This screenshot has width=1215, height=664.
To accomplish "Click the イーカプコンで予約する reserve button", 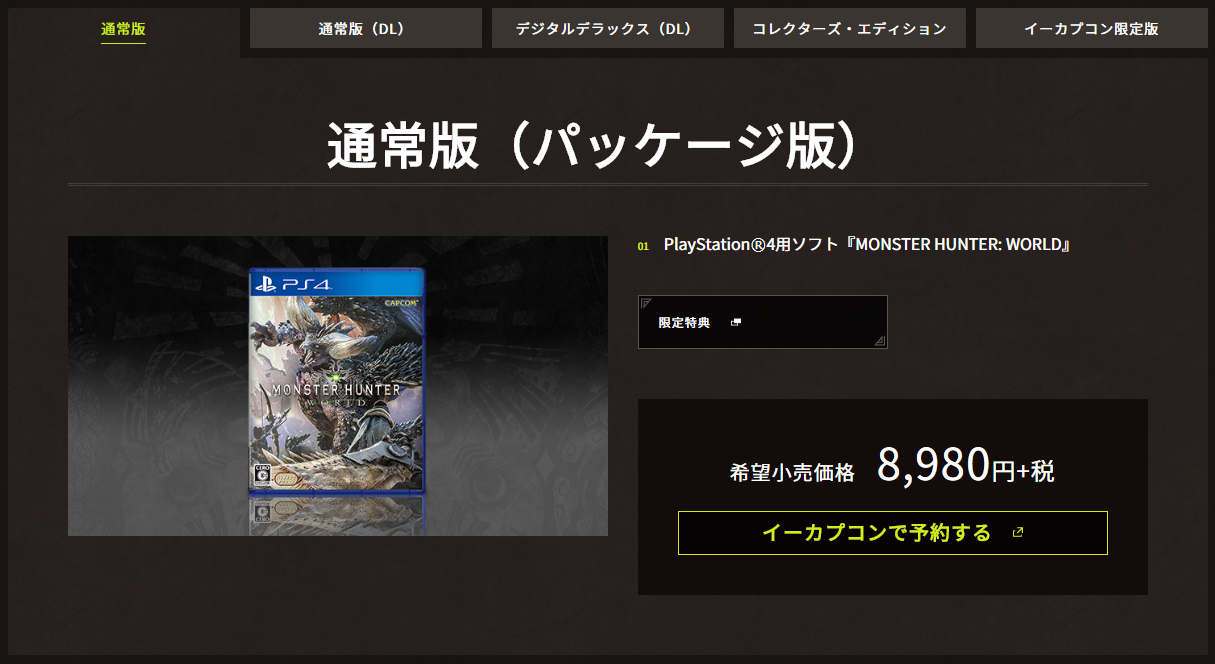I will pyautogui.click(x=893, y=533).
